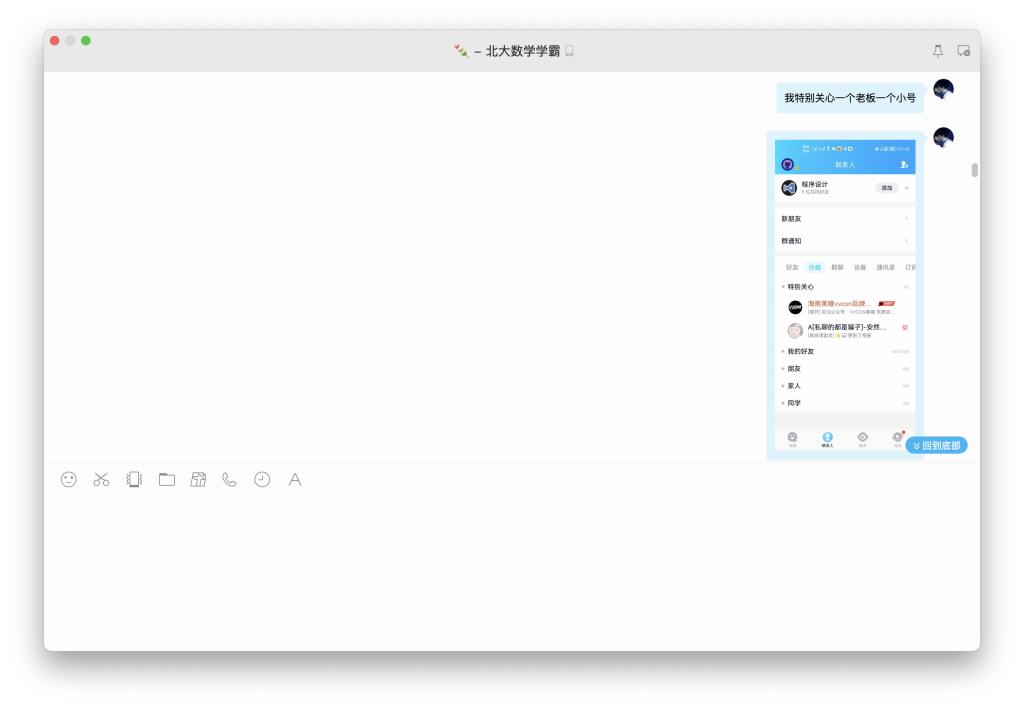Open the emoji picker

67,480
